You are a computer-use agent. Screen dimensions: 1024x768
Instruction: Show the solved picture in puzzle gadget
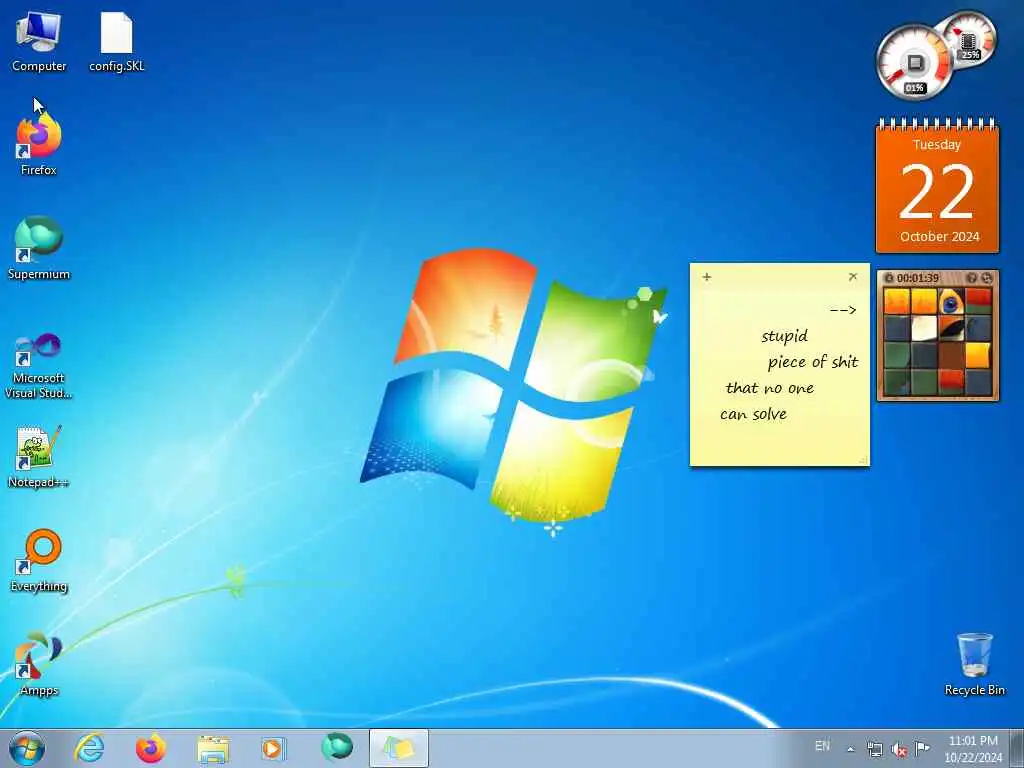point(972,278)
